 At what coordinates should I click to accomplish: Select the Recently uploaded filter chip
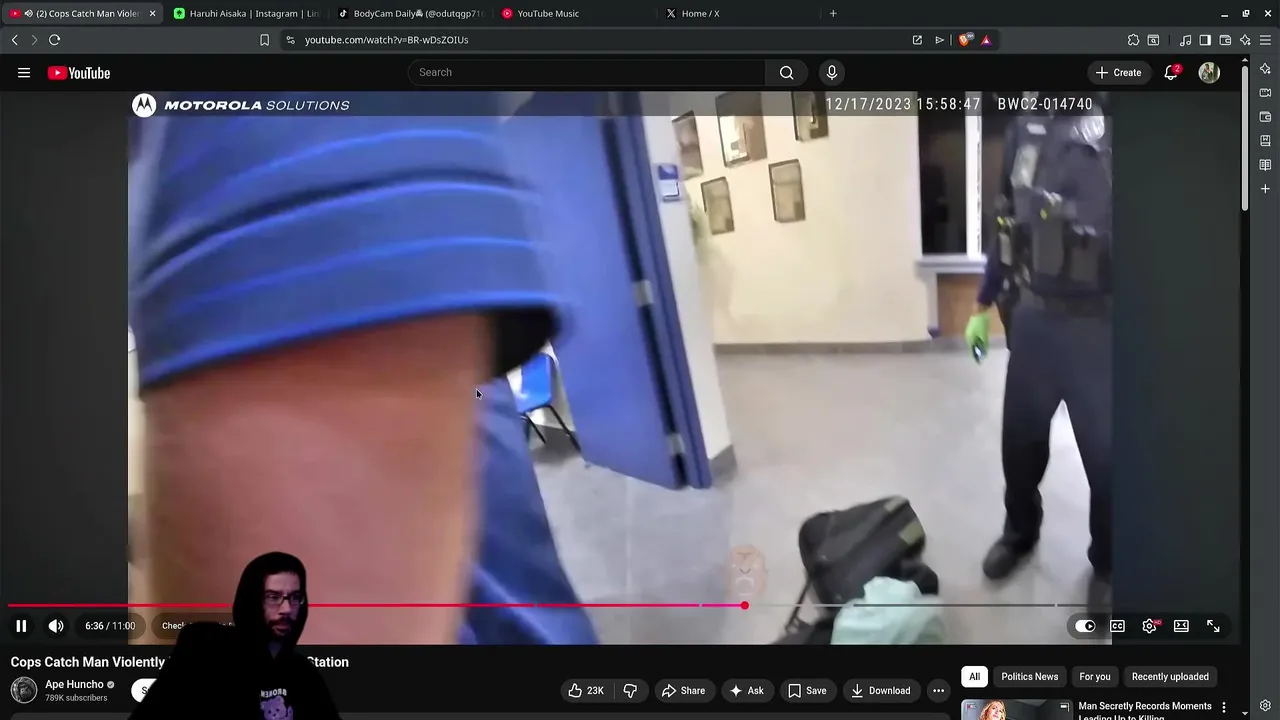pyautogui.click(x=1170, y=677)
